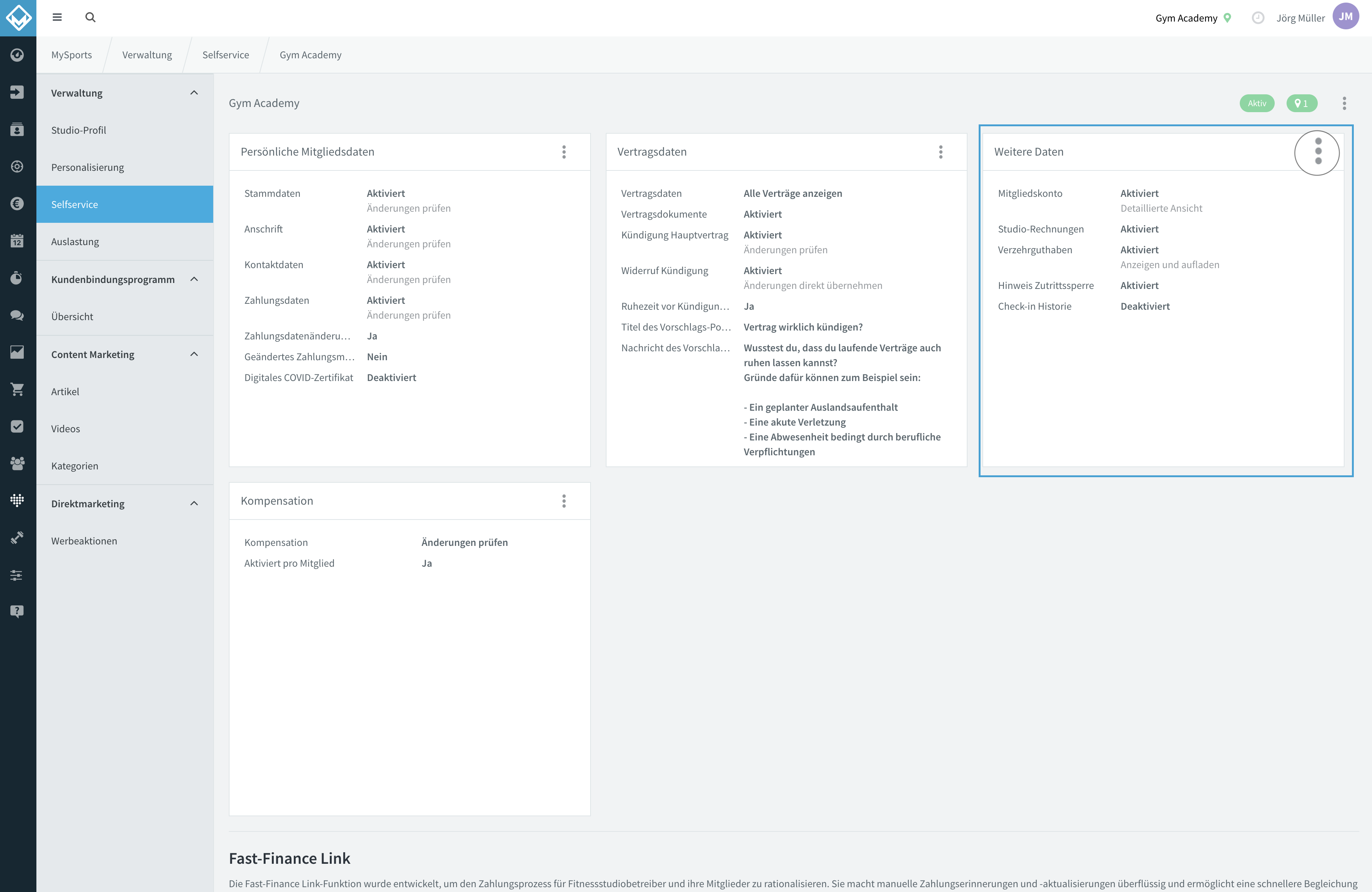This screenshot has height=892, width=1372.
Task: Open Weitere Daten three-dot menu
Action: pyautogui.click(x=1318, y=152)
